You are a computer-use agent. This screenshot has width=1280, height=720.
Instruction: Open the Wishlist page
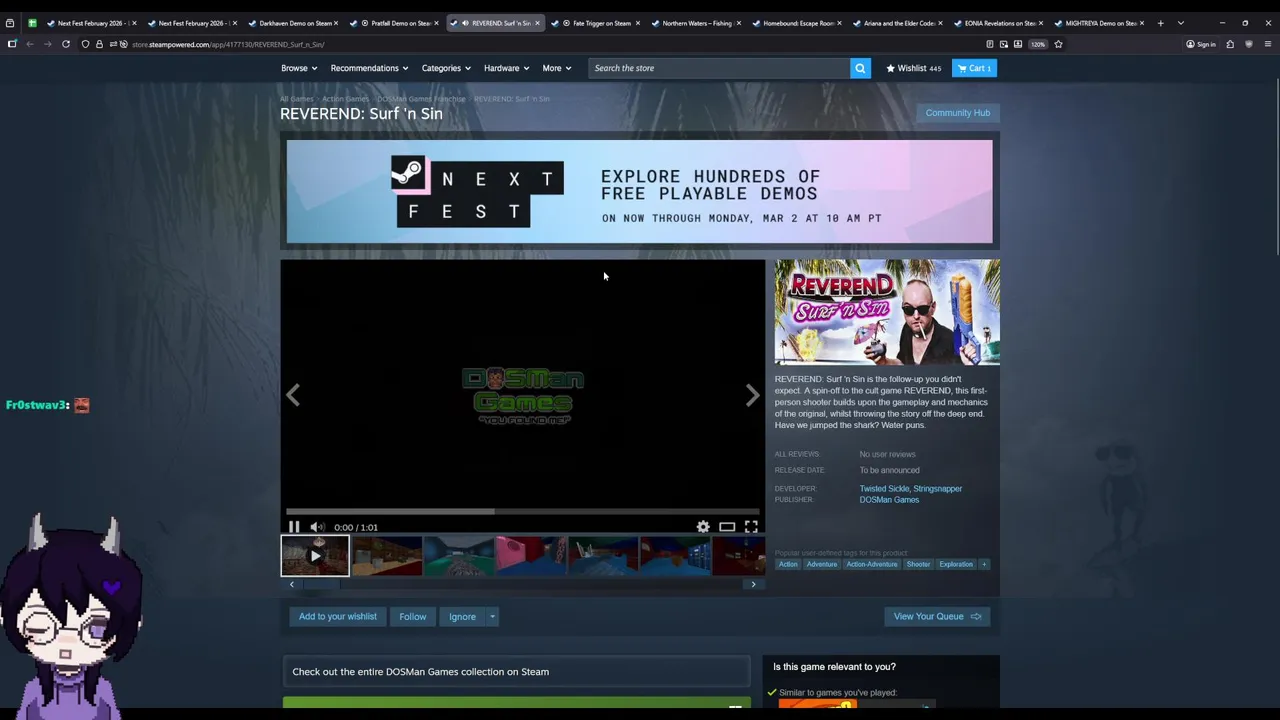913,68
